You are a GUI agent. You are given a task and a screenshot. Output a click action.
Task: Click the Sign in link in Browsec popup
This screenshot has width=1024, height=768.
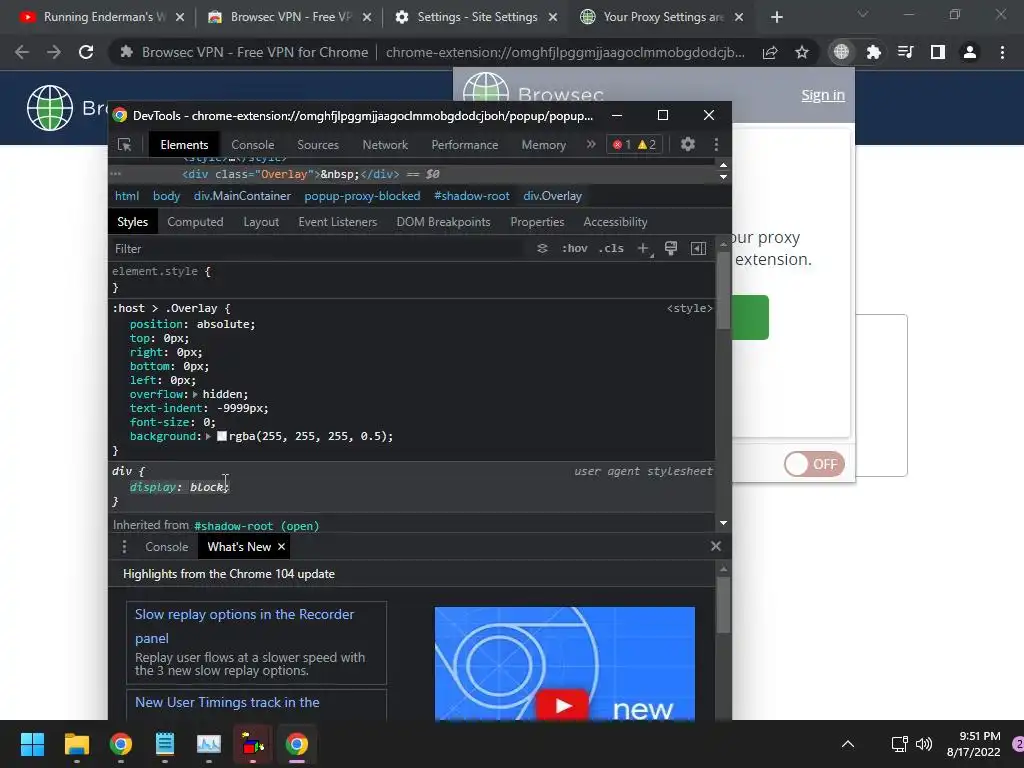823,95
